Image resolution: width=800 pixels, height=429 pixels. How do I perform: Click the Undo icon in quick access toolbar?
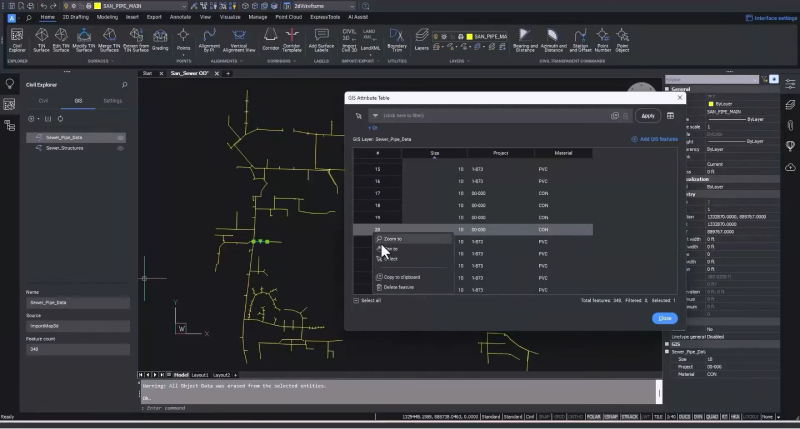(x=43, y=6)
